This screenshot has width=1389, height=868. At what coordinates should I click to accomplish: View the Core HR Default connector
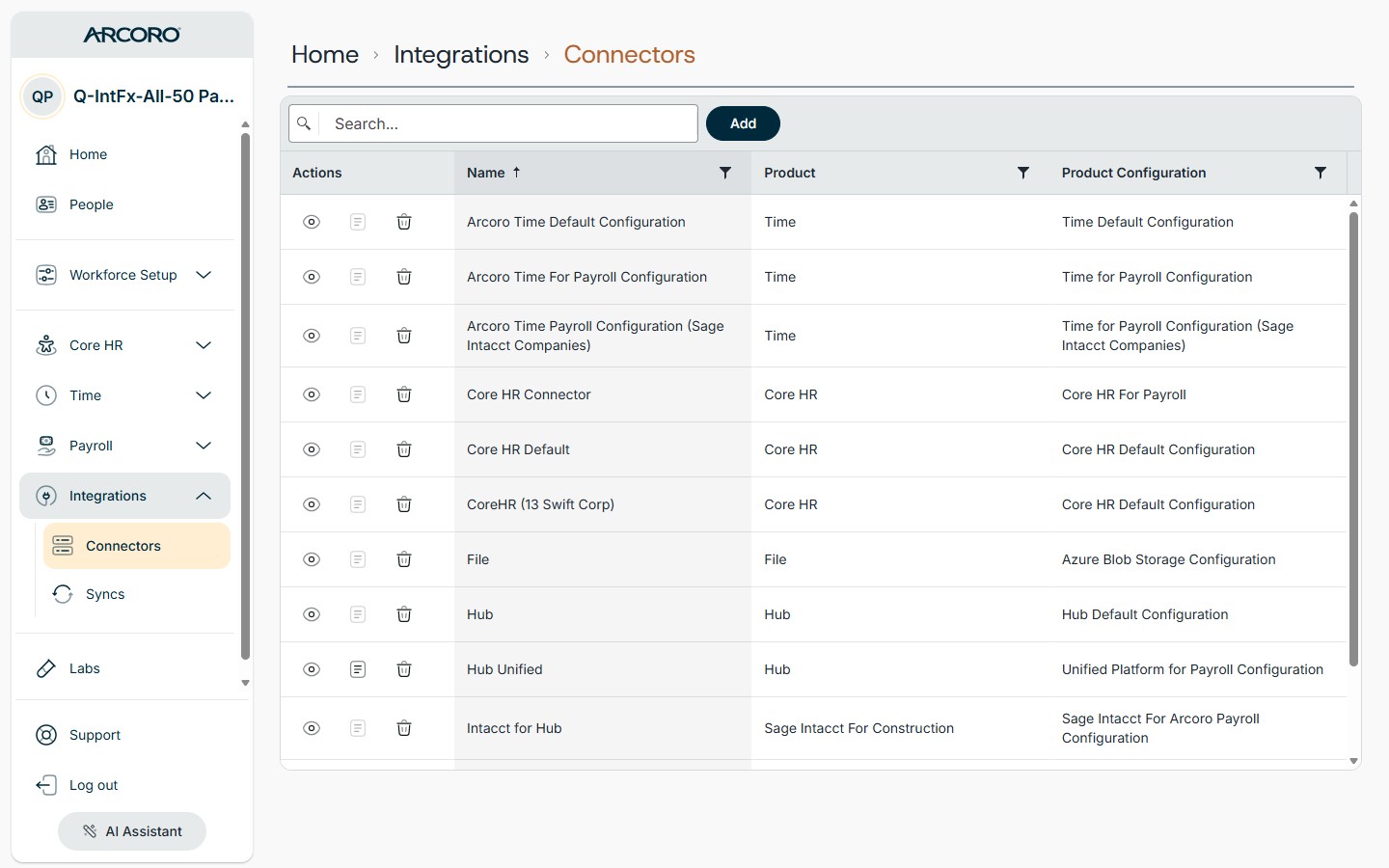click(x=312, y=449)
